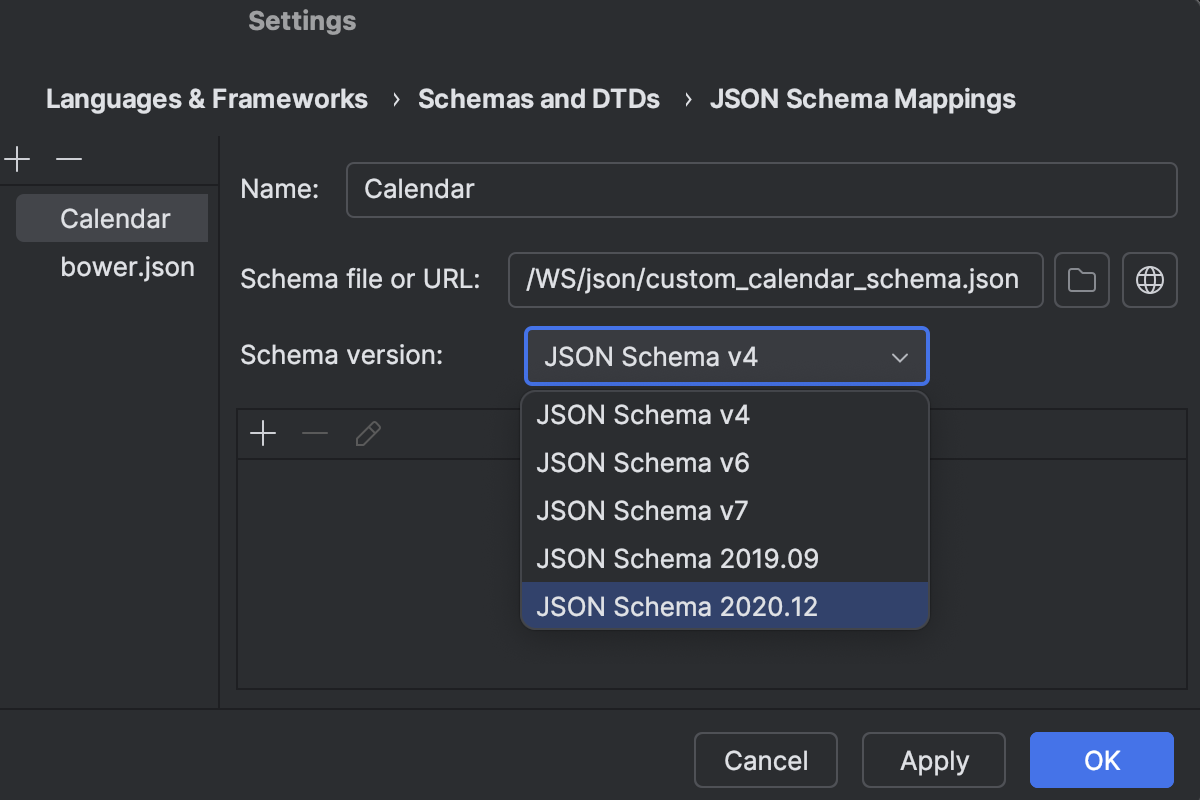This screenshot has width=1200, height=800.
Task: Click the remove mapping minus icon
Action: [315, 433]
